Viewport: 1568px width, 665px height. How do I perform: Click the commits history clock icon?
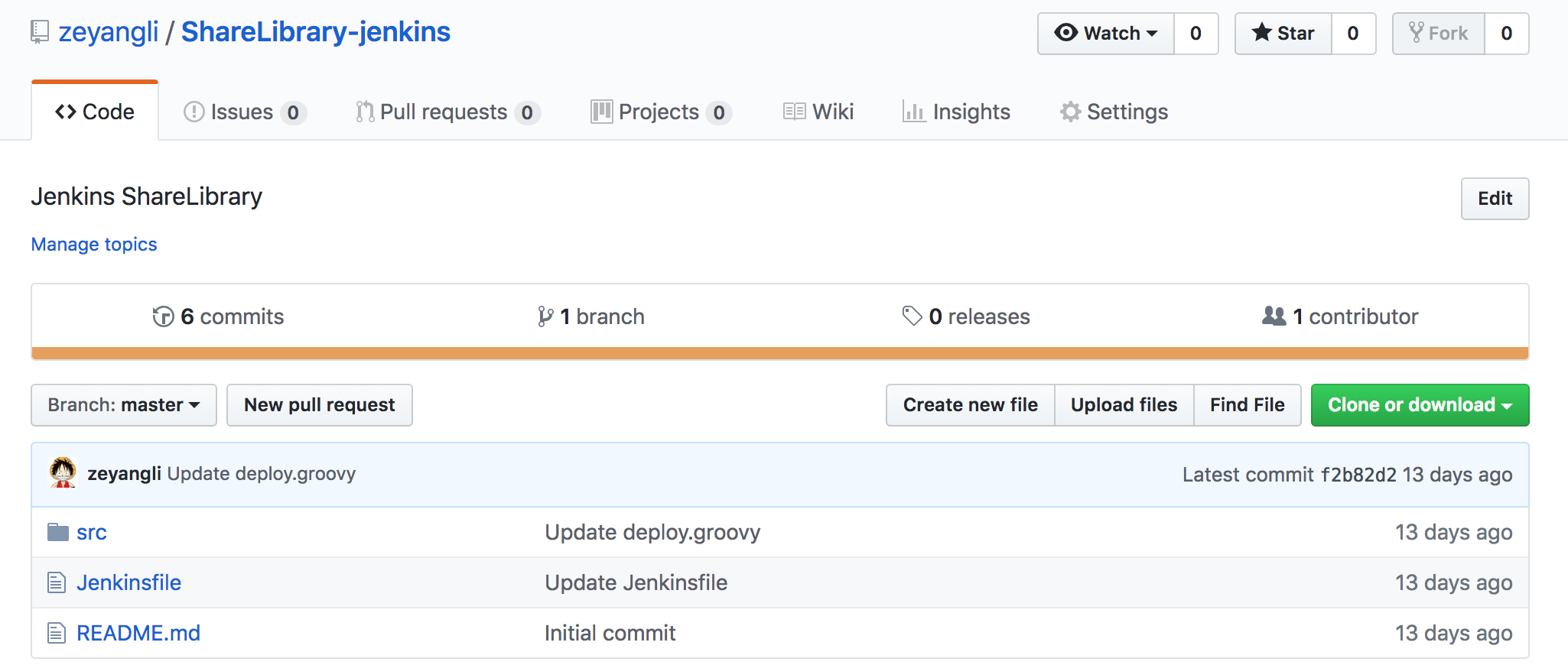click(163, 316)
